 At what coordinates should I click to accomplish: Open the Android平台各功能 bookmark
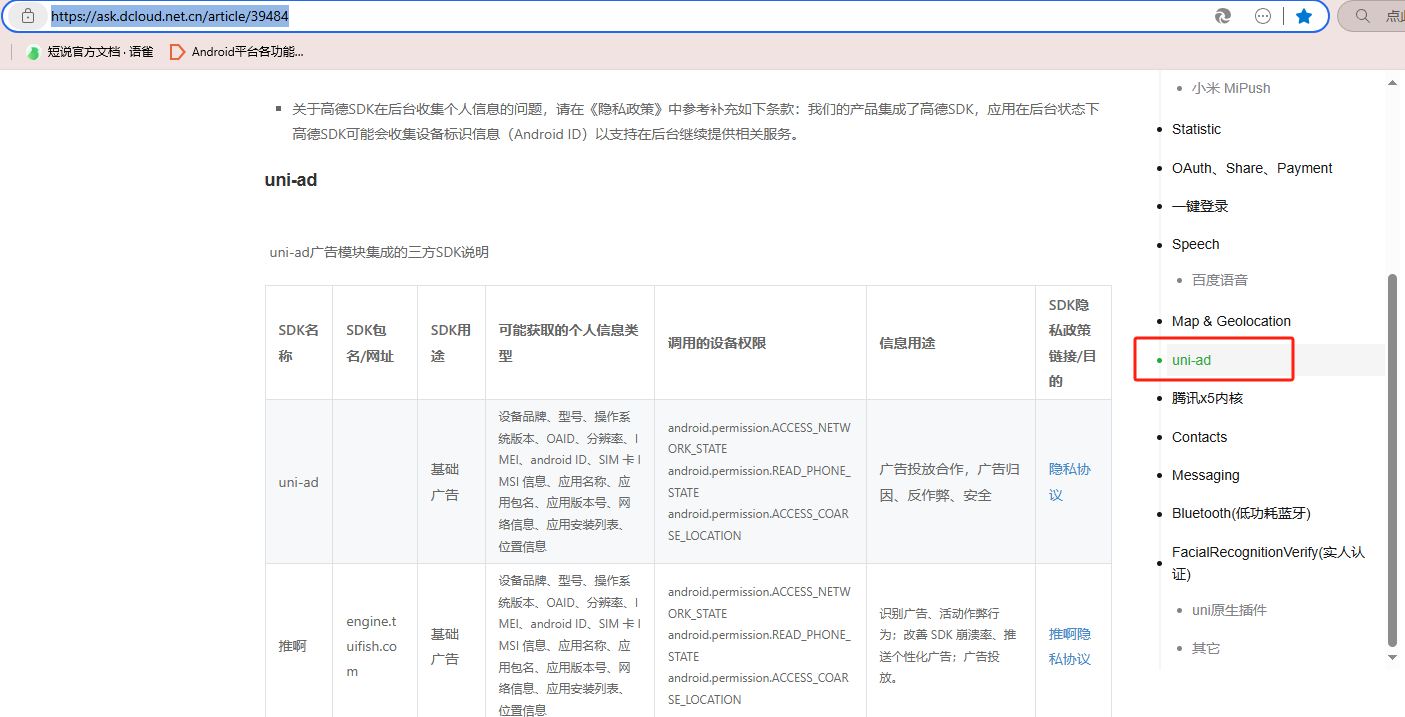pos(237,51)
